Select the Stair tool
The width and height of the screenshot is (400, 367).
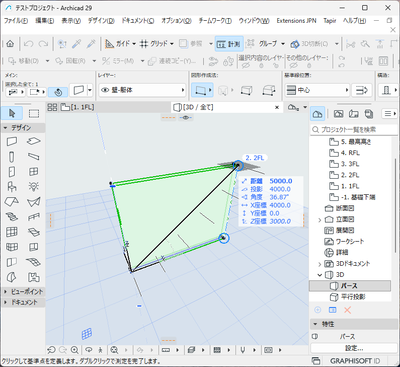(12, 217)
